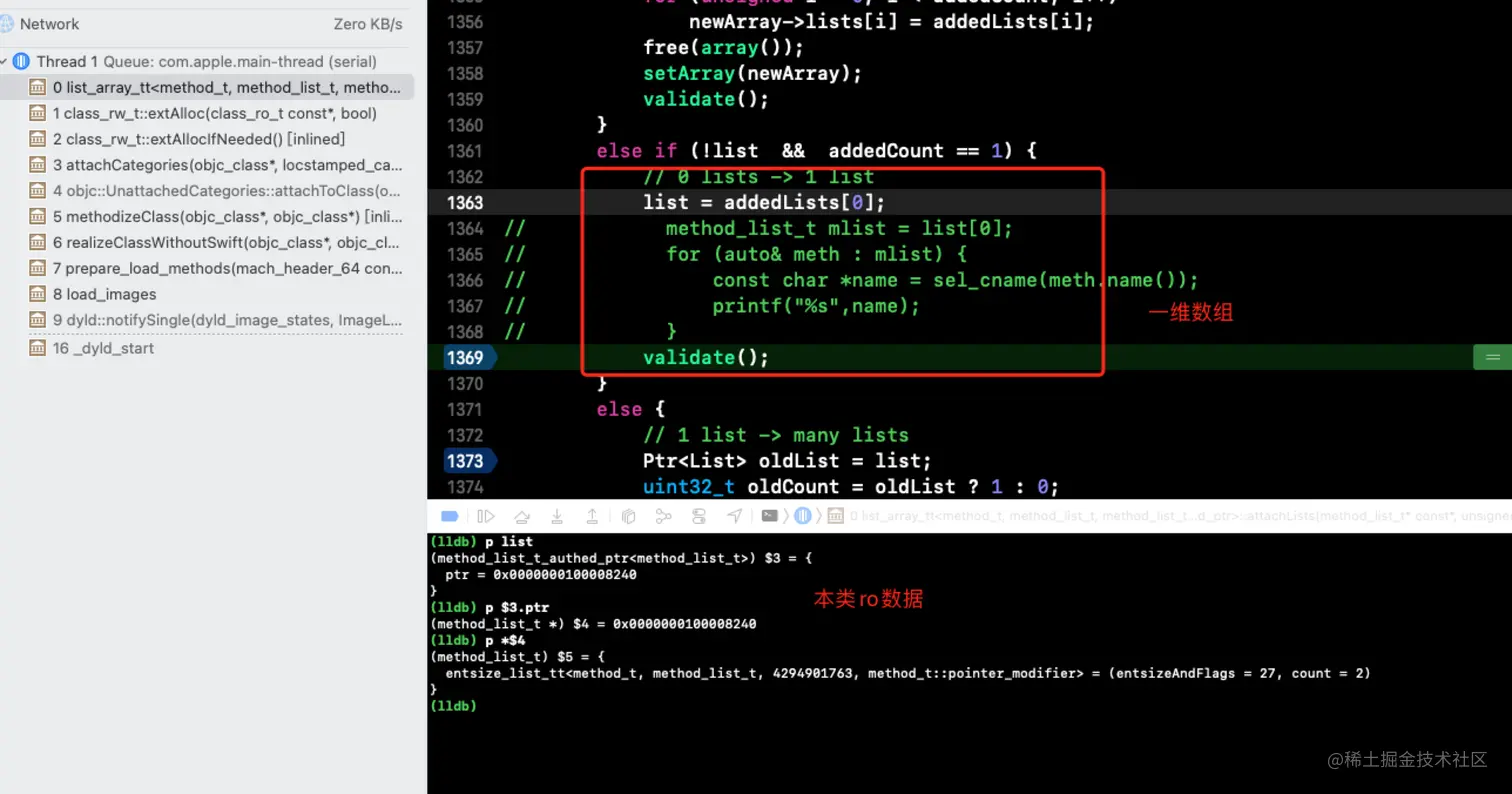Select frame 5 methodizeClass

207,217
